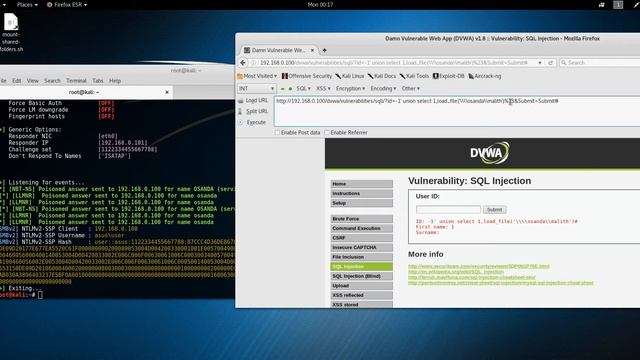Open the terminal Search menu
This screenshot has width=640, height=360.
(x=52, y=81)
